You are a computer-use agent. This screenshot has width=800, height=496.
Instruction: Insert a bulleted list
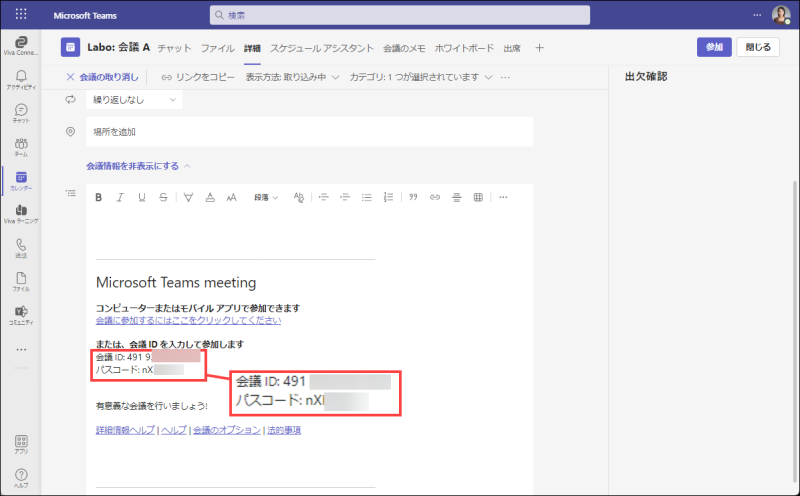[x=366, y=197]
